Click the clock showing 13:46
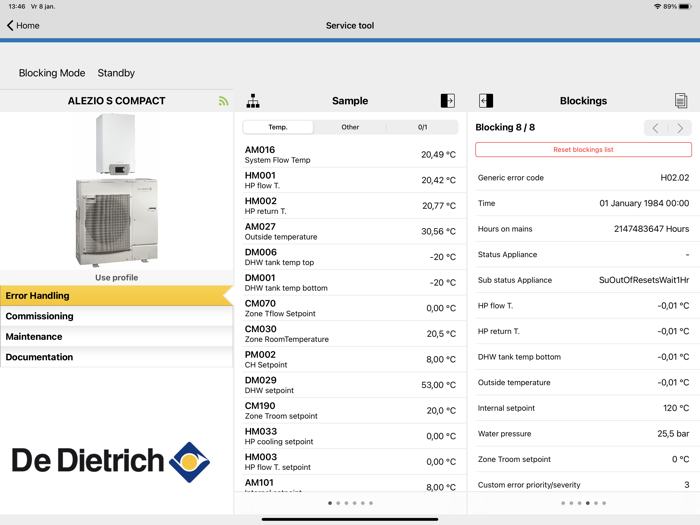Viewport: 700px width, 525px height. click(17, 6)
